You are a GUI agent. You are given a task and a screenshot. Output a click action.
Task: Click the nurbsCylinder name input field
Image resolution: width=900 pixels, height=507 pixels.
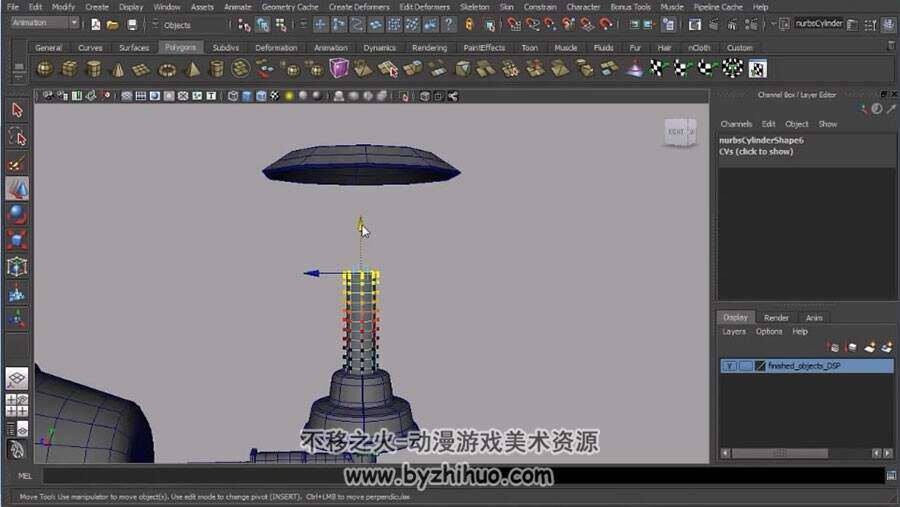(x=818, y=24)
